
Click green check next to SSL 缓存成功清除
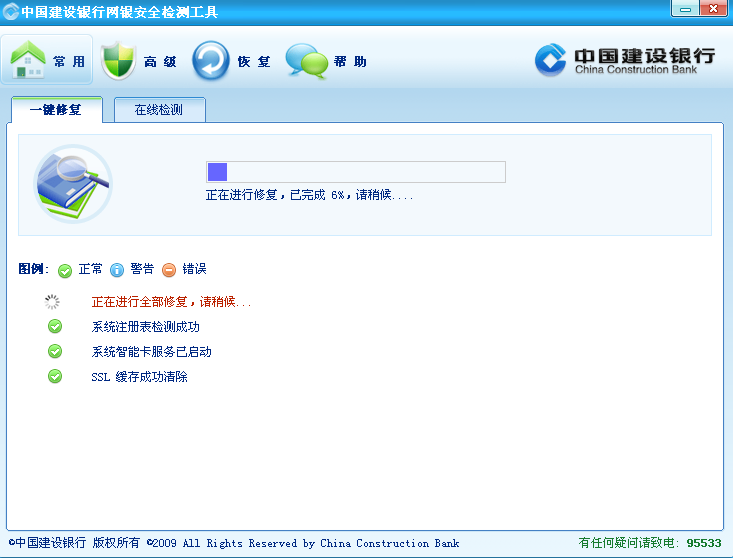coord(55,376)
